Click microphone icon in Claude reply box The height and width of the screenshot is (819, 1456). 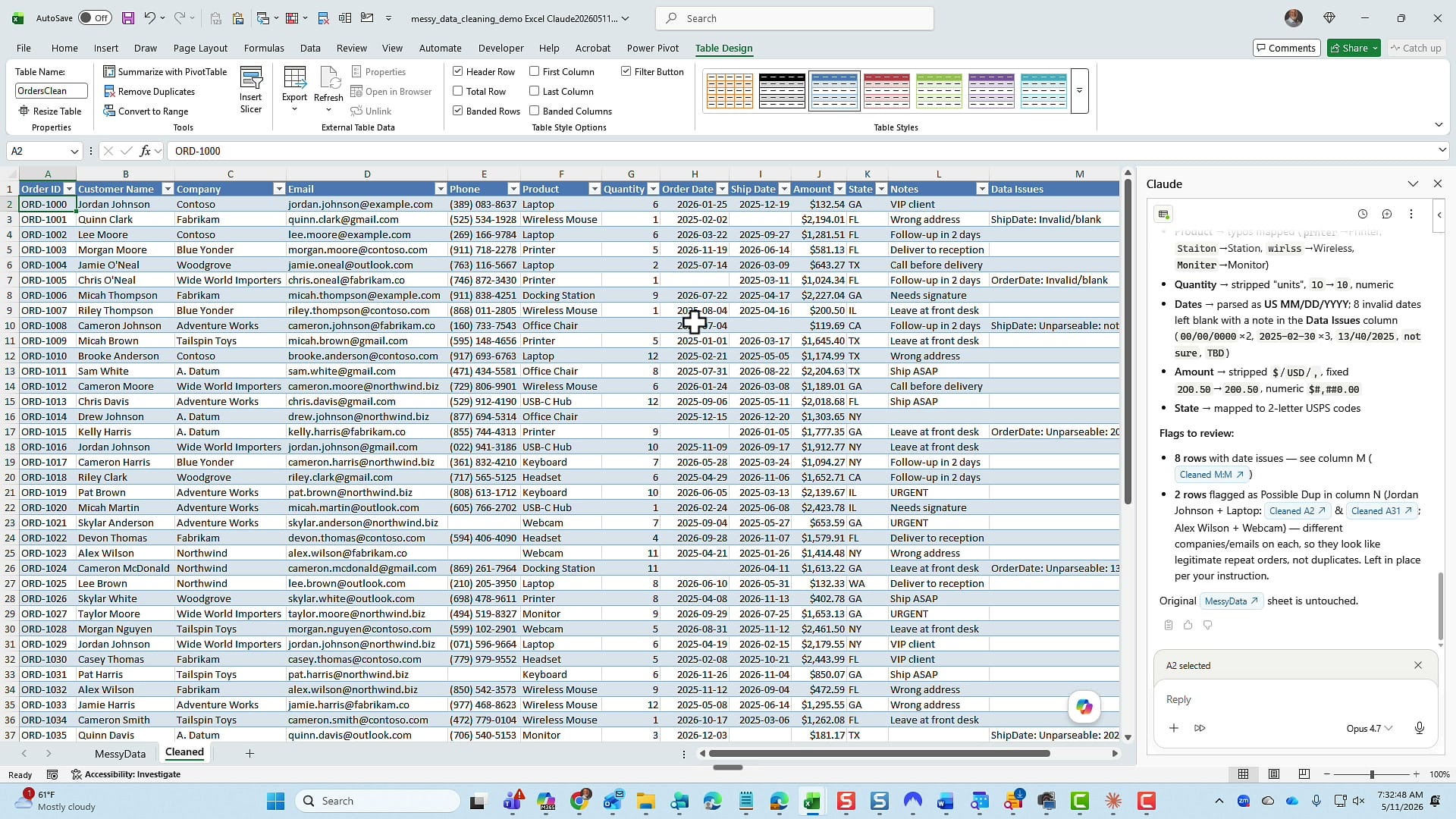click(1419, 728)
